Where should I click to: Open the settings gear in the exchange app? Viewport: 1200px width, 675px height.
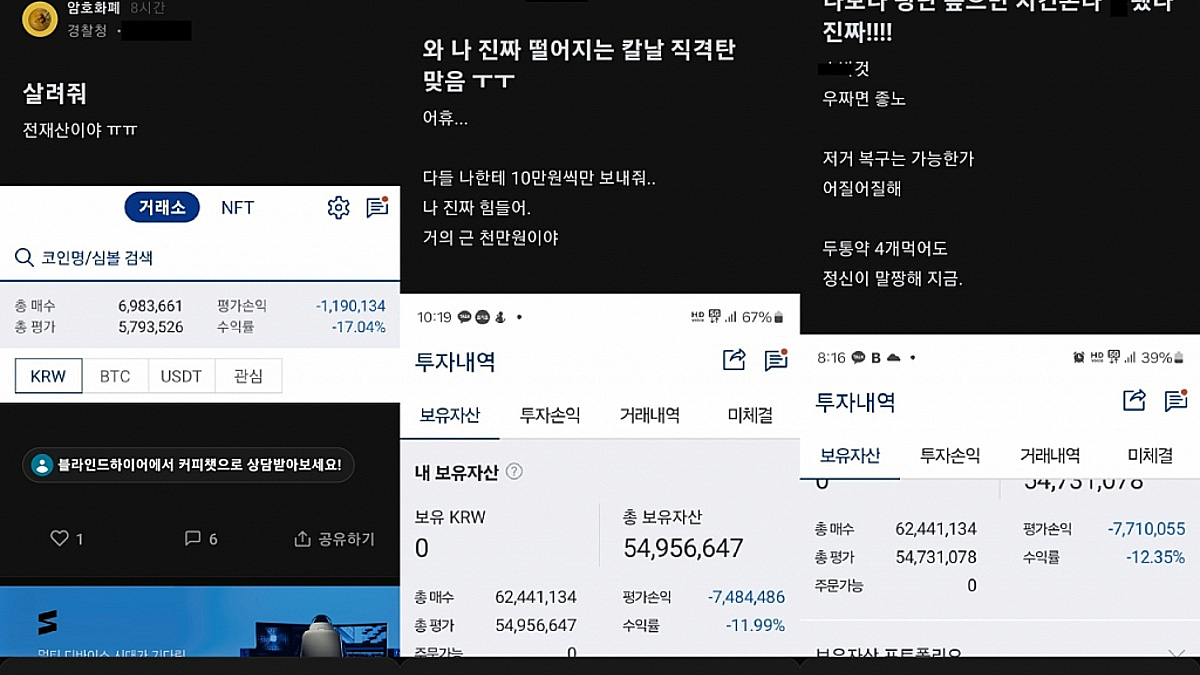(338, 207)
